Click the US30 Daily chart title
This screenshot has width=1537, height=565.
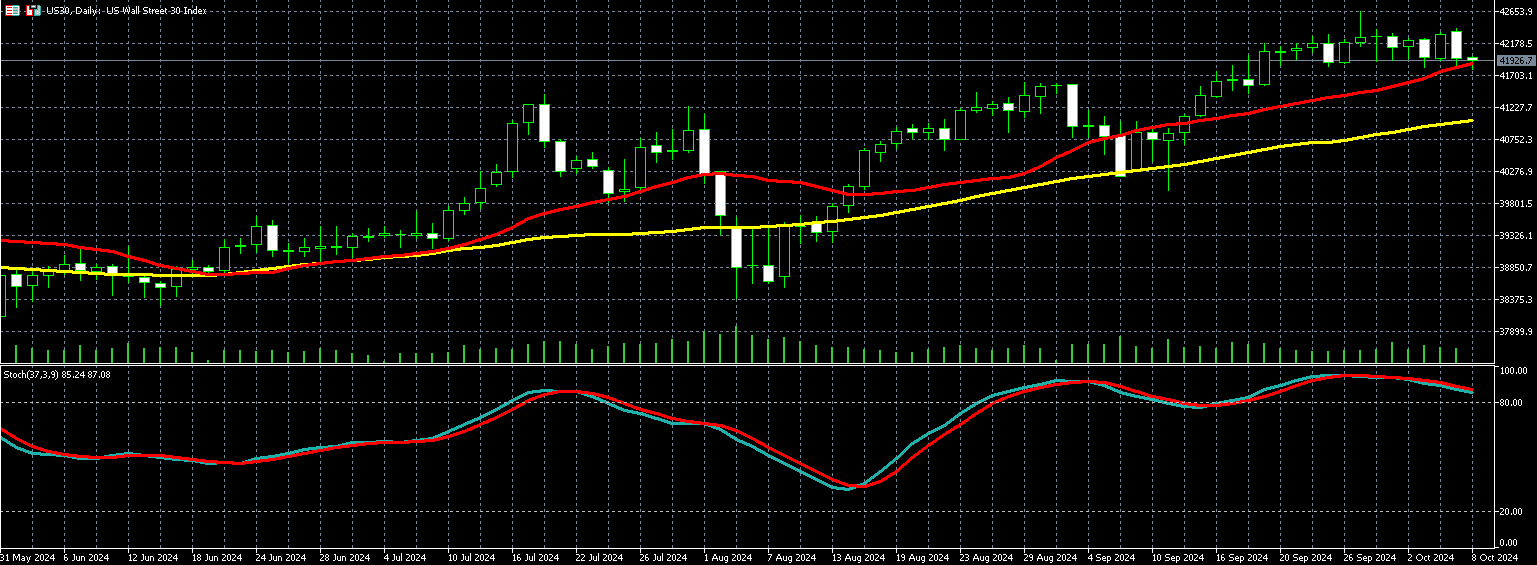pyautogui.click(x=125, y=10)
